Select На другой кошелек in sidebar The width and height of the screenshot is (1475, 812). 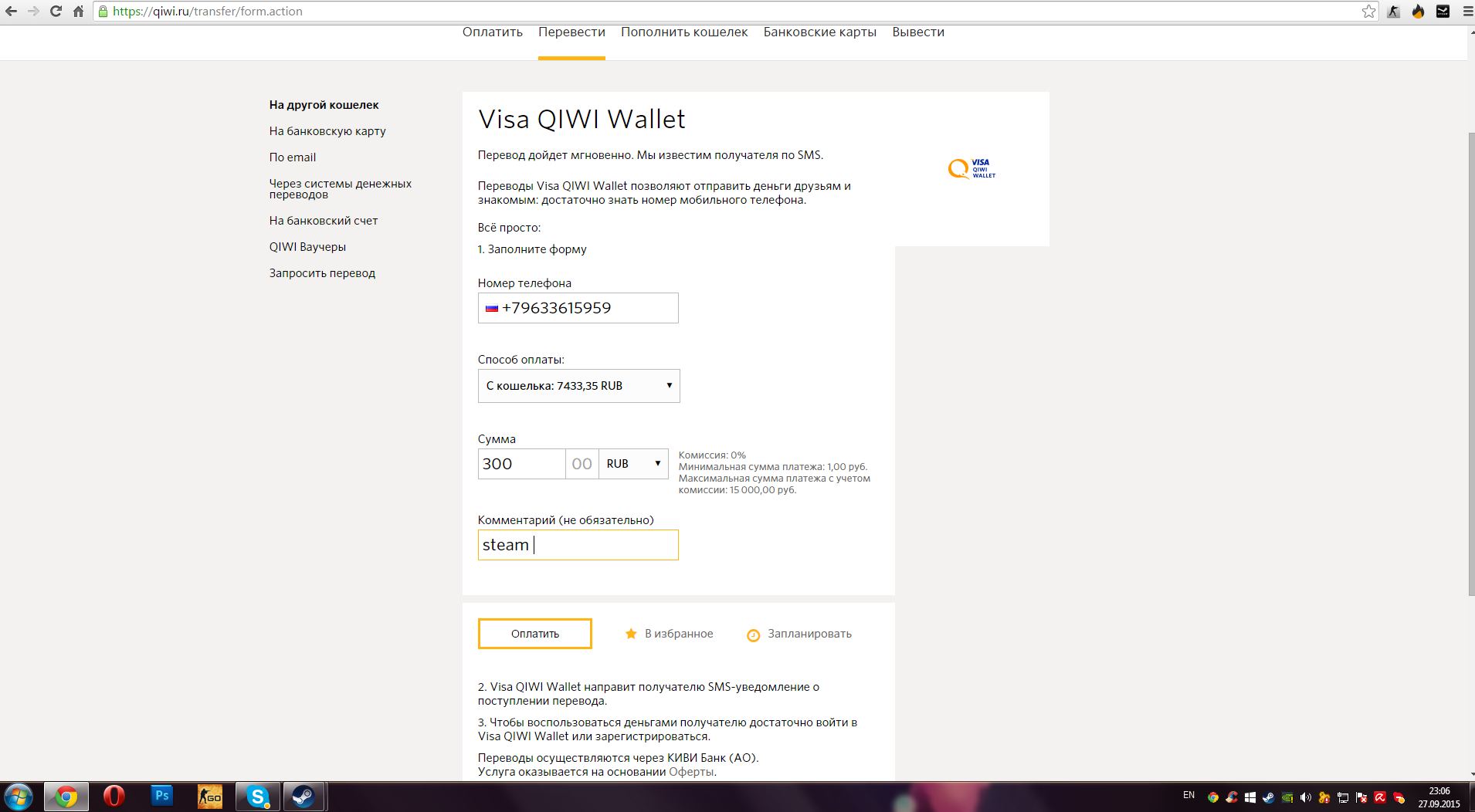324,105
